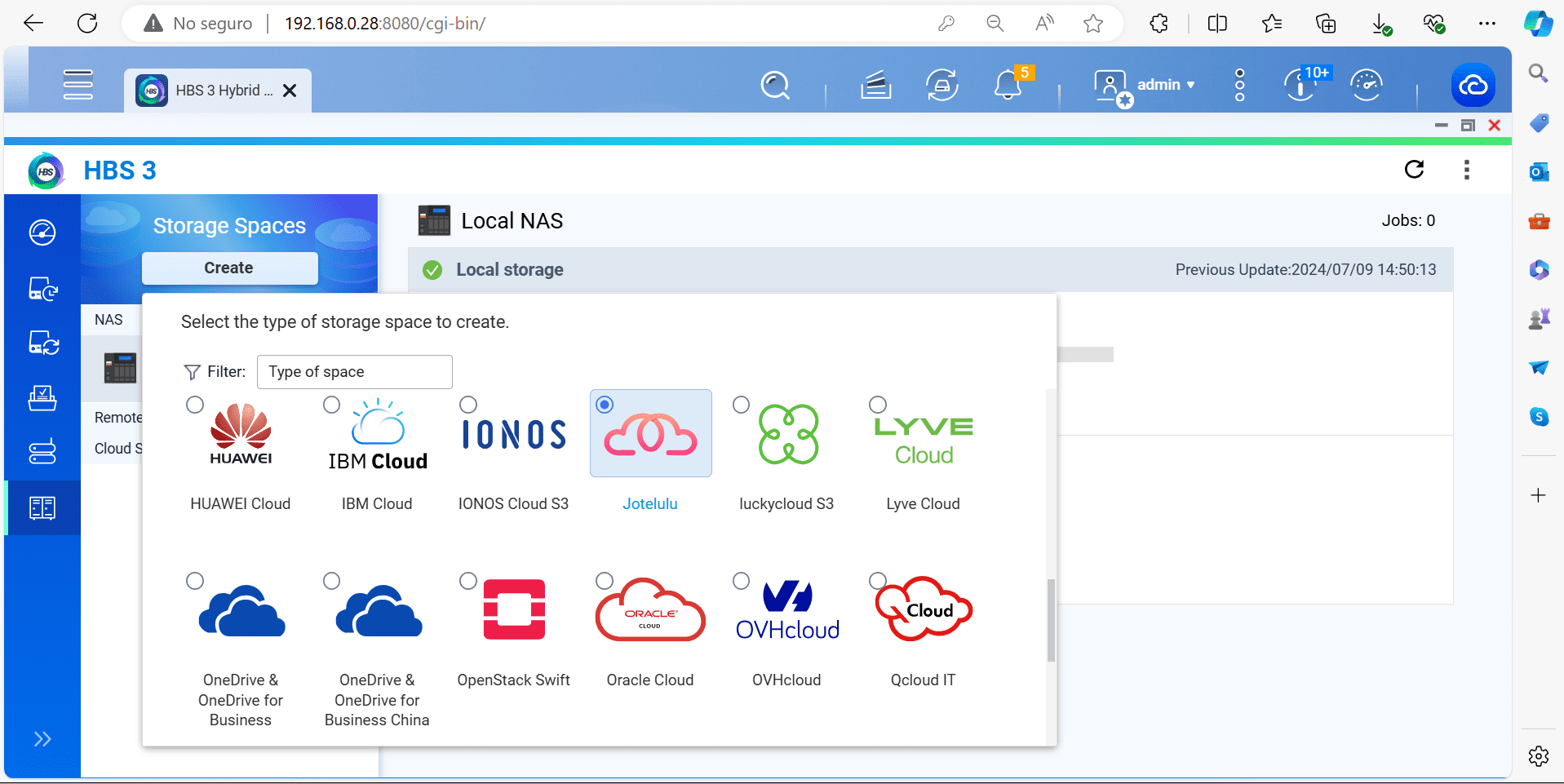The width and height of the screenshot is (1564, 784).
Task: Select Jotelulu radio button
Action: pos(605,405)
